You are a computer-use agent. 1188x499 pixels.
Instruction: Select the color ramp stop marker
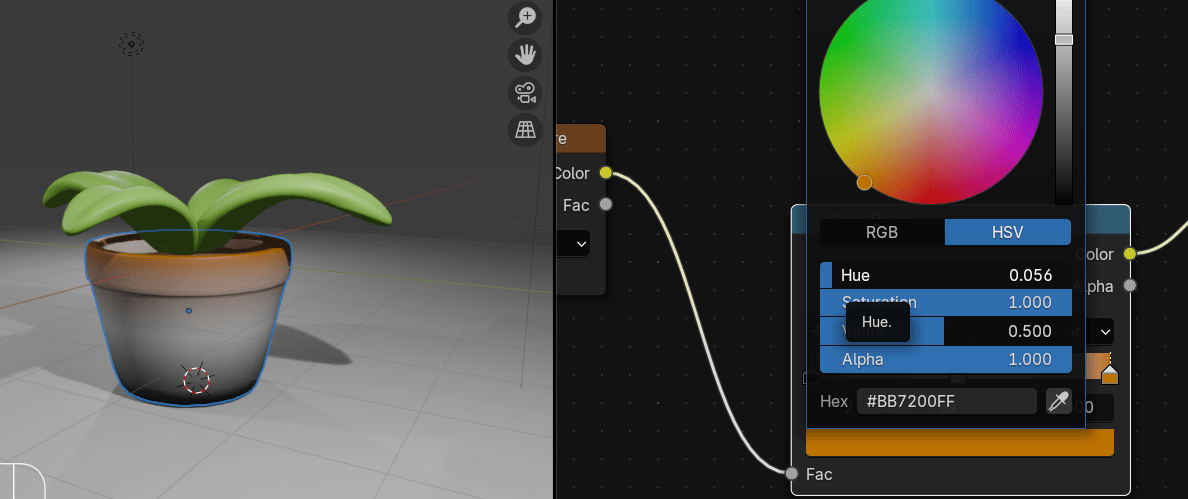(x=1109, y=375)
